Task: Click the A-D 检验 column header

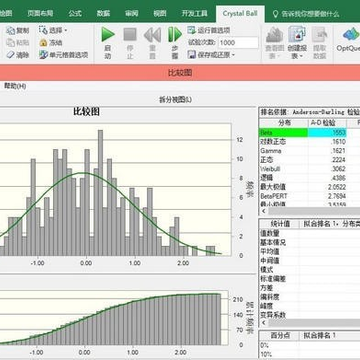Action: point(327,123)
